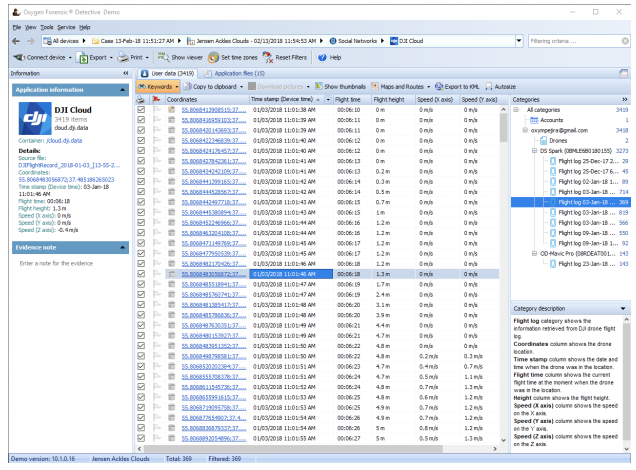Click the red flag column header icon
The width and height of the screenshot is (636, 470).
tap(157, 99)
